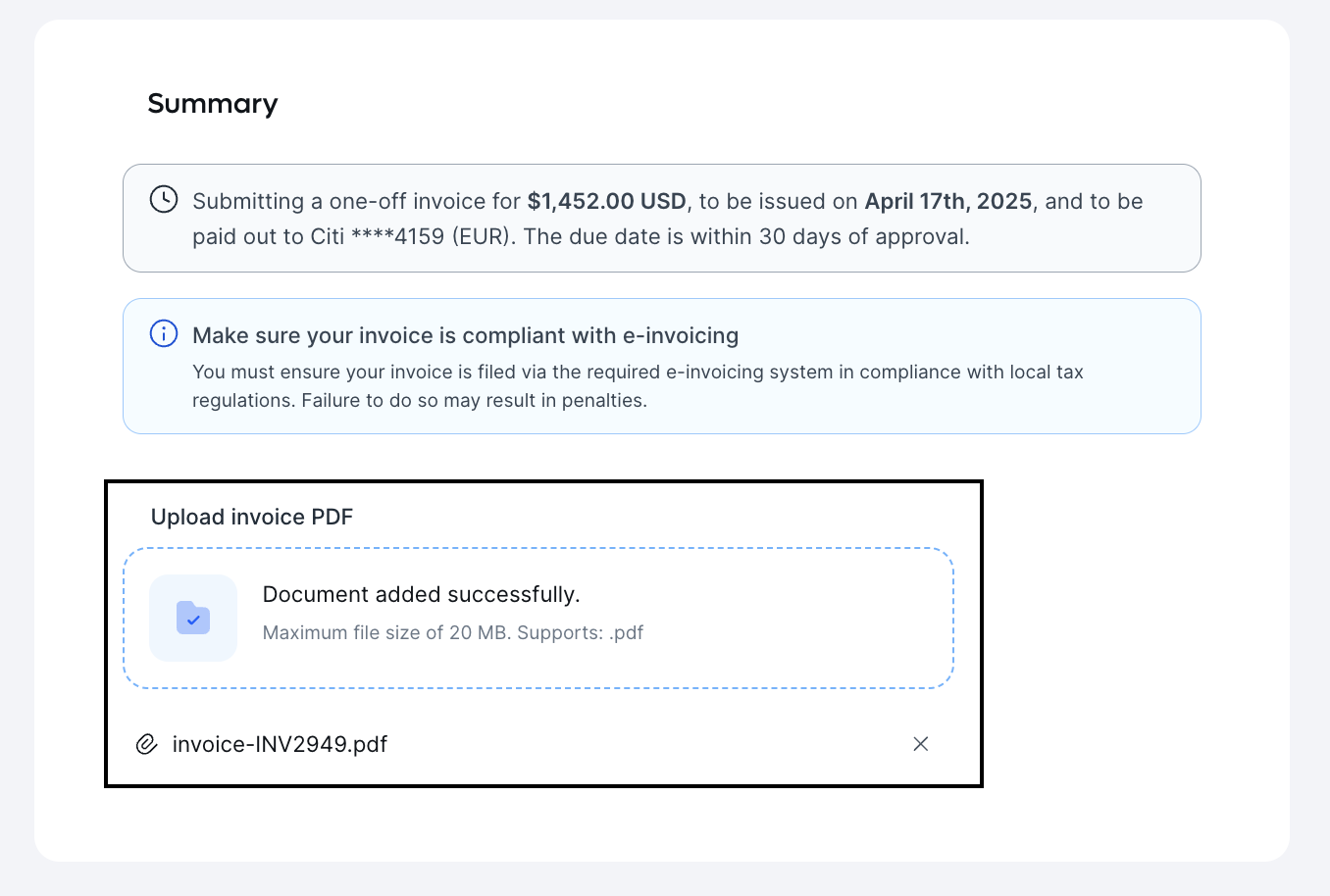This screenshot has height=896, width=1330.
Task: Click the paperclip attachment icon
Action: point(146,744)
